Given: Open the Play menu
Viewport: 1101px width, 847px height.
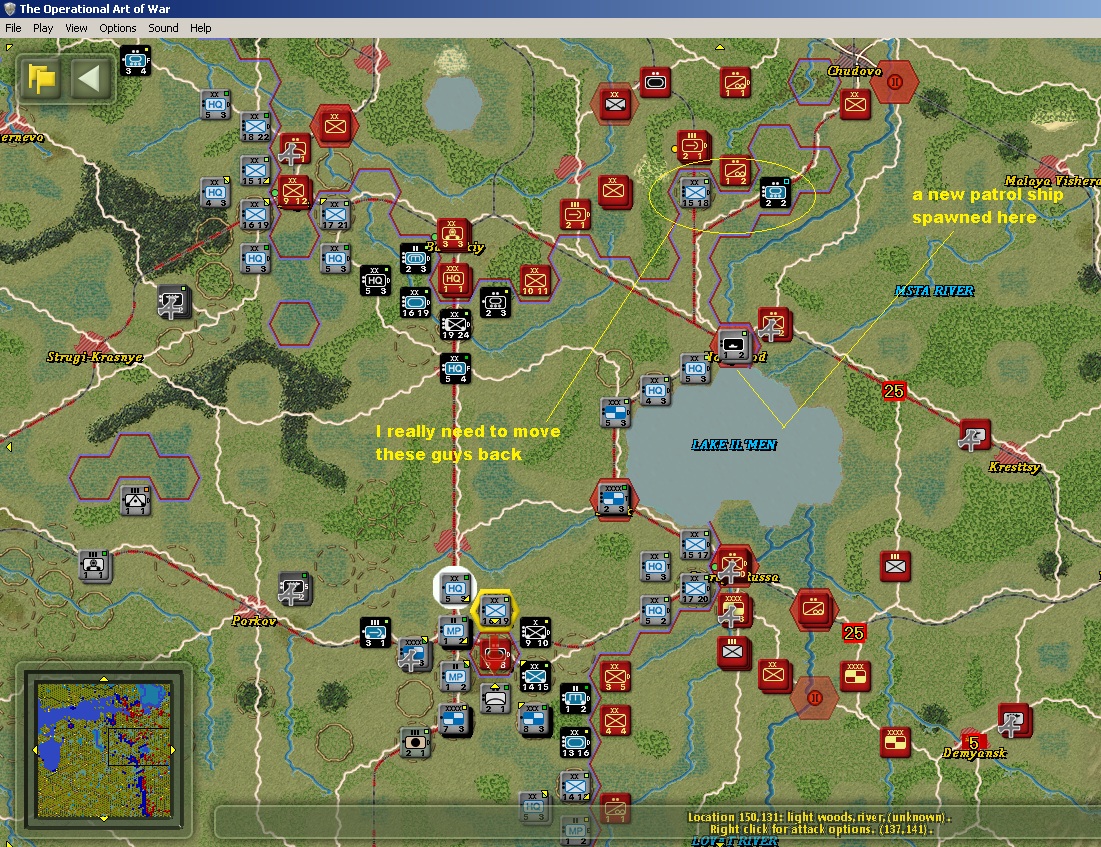Looking at the screenshot, I should [43, 28].
